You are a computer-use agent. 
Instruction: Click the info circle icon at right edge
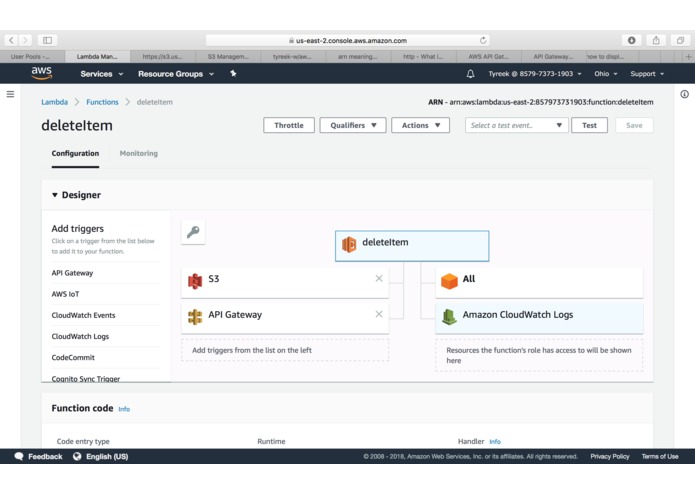(684, 94)
